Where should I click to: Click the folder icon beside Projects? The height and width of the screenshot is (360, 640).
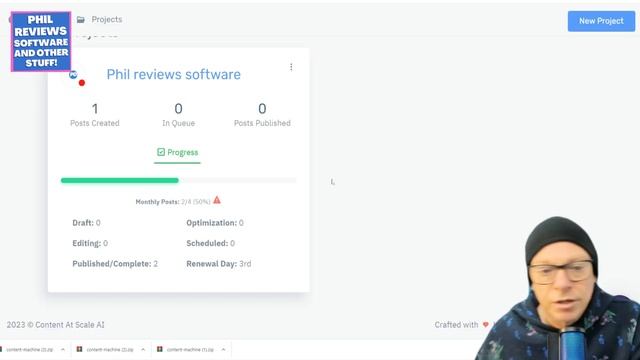81,20
